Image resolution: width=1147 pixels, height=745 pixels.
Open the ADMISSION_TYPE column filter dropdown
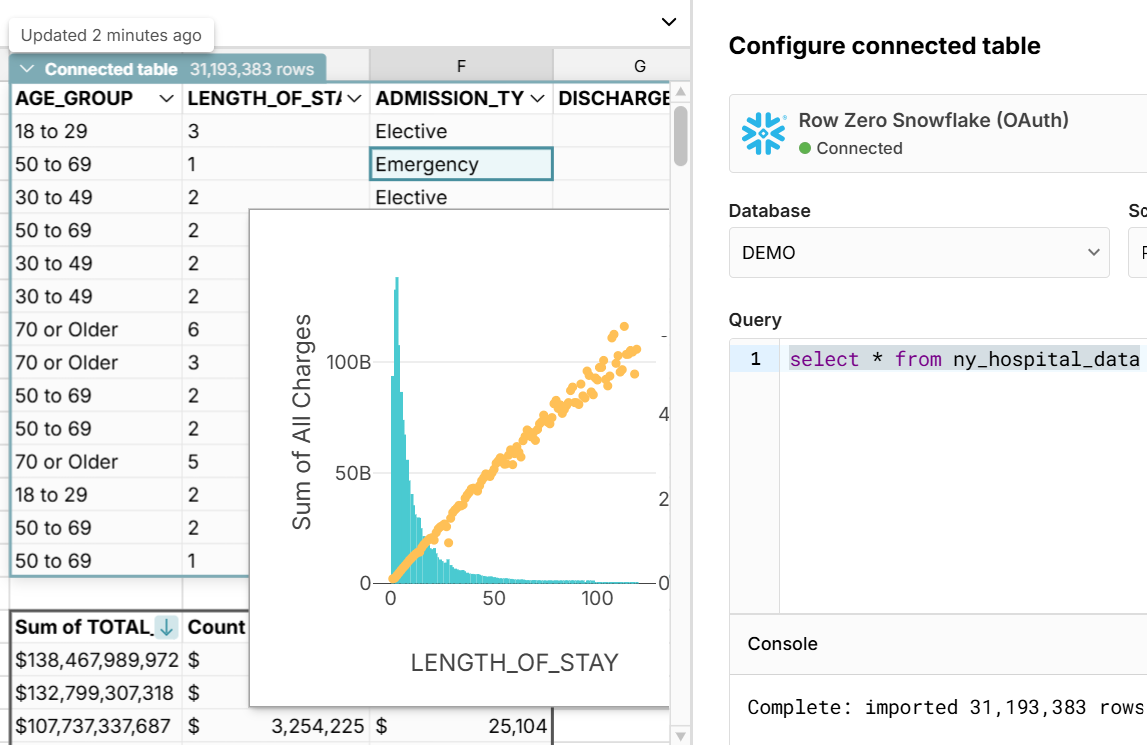536,99
